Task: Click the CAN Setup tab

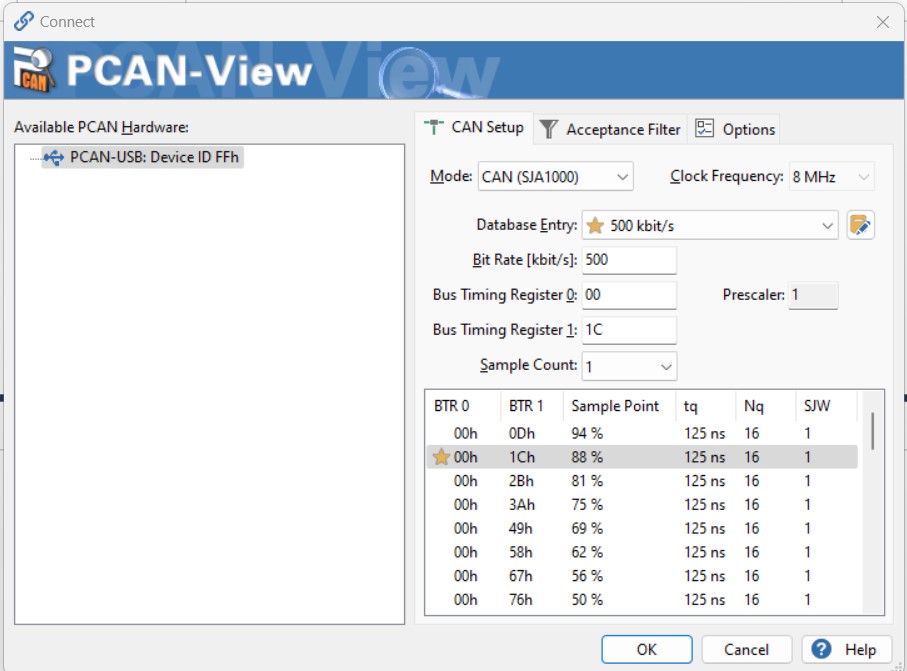Action: [474, 127]
